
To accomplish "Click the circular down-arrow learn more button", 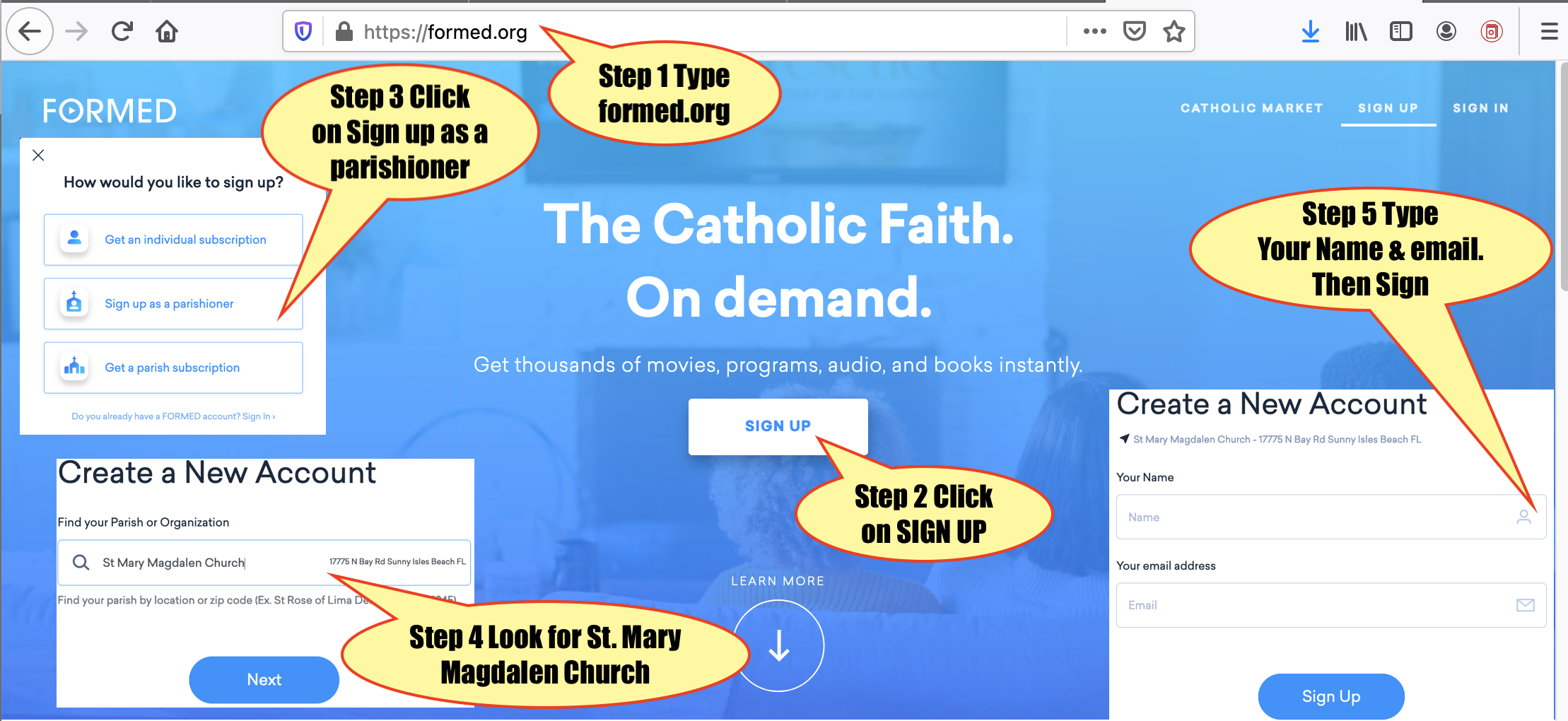I will click(778, 645).
